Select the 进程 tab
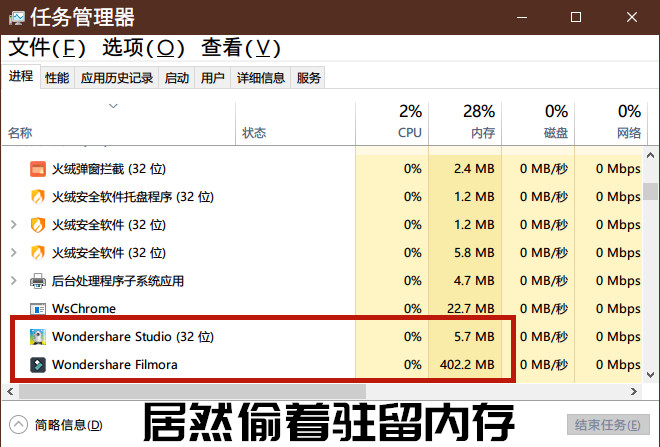This screenshot has height=447, width=660. 21,77
